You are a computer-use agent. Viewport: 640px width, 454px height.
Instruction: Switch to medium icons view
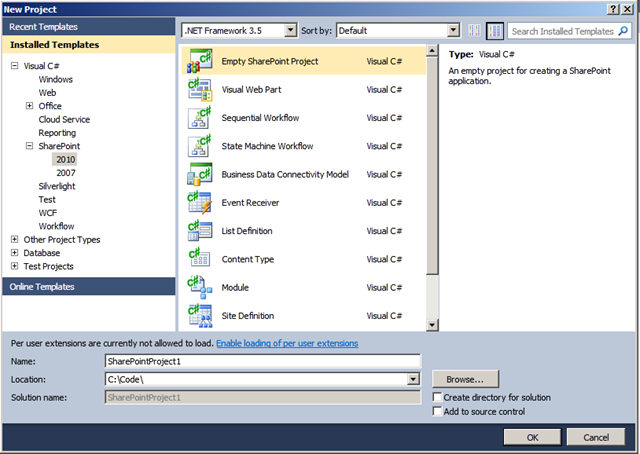tap(495, 31)
